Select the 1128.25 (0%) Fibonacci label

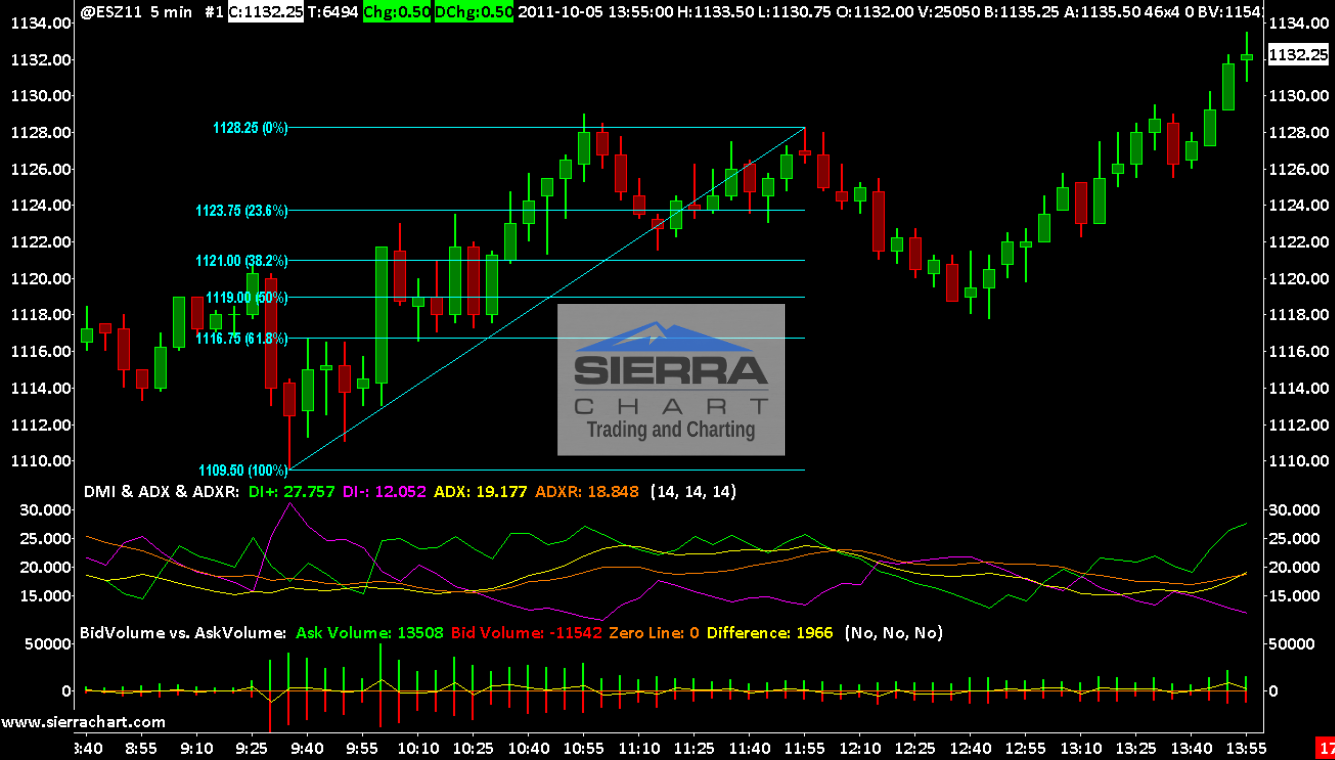[x=250, y=128]
